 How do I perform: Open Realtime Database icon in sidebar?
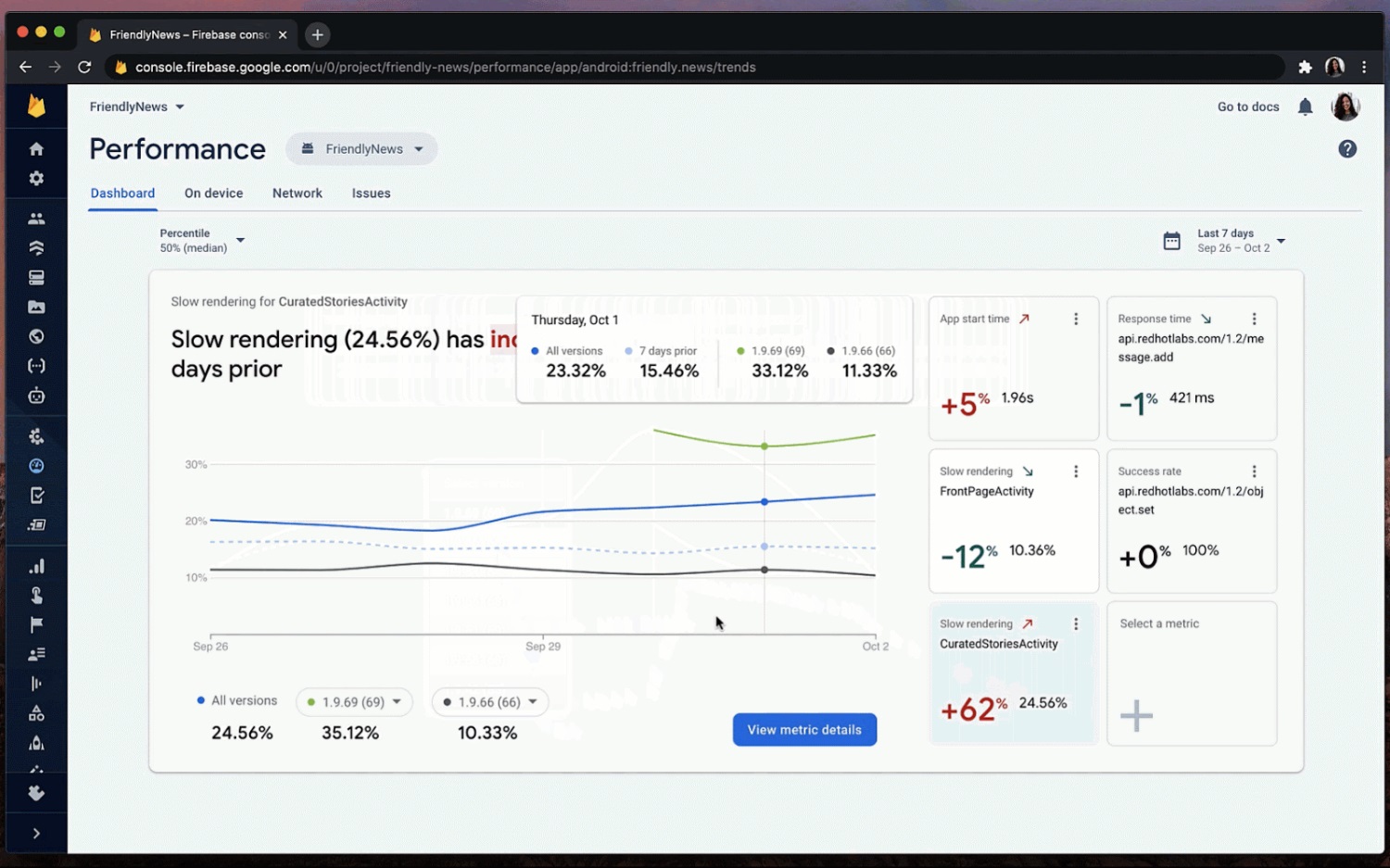tap(36, 277)
